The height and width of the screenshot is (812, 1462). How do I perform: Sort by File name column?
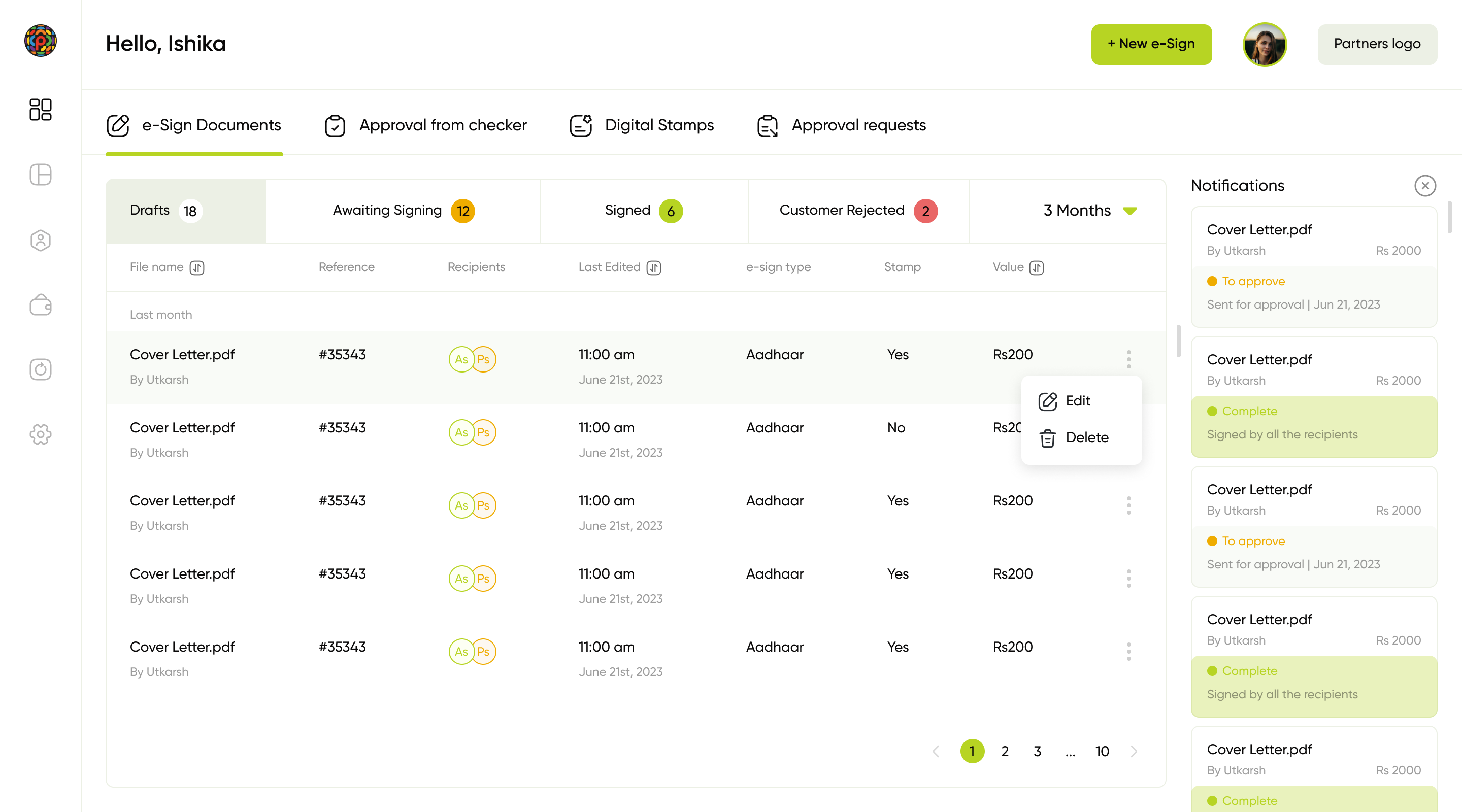197,267
